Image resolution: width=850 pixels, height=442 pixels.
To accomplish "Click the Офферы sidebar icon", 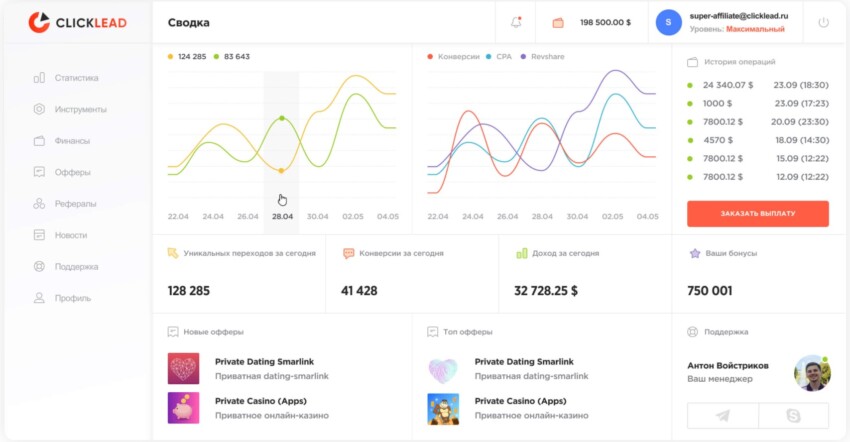I will [x=39, y=172].
